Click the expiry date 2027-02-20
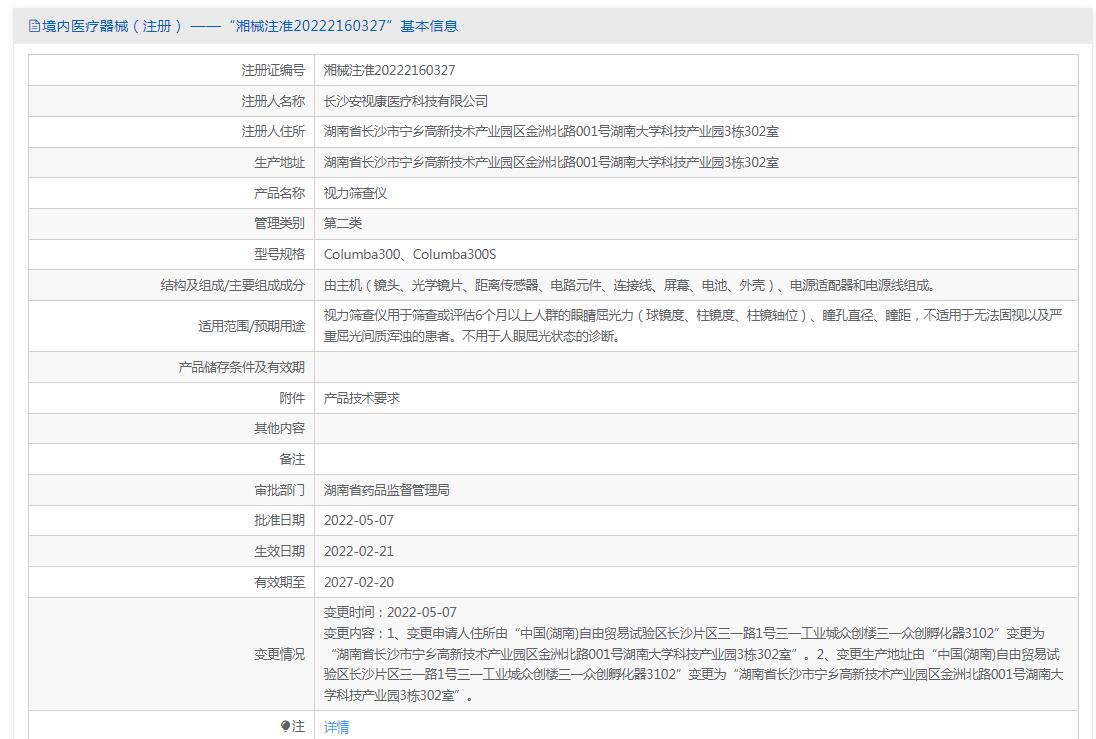1096x739 pixels. point(358,582)
